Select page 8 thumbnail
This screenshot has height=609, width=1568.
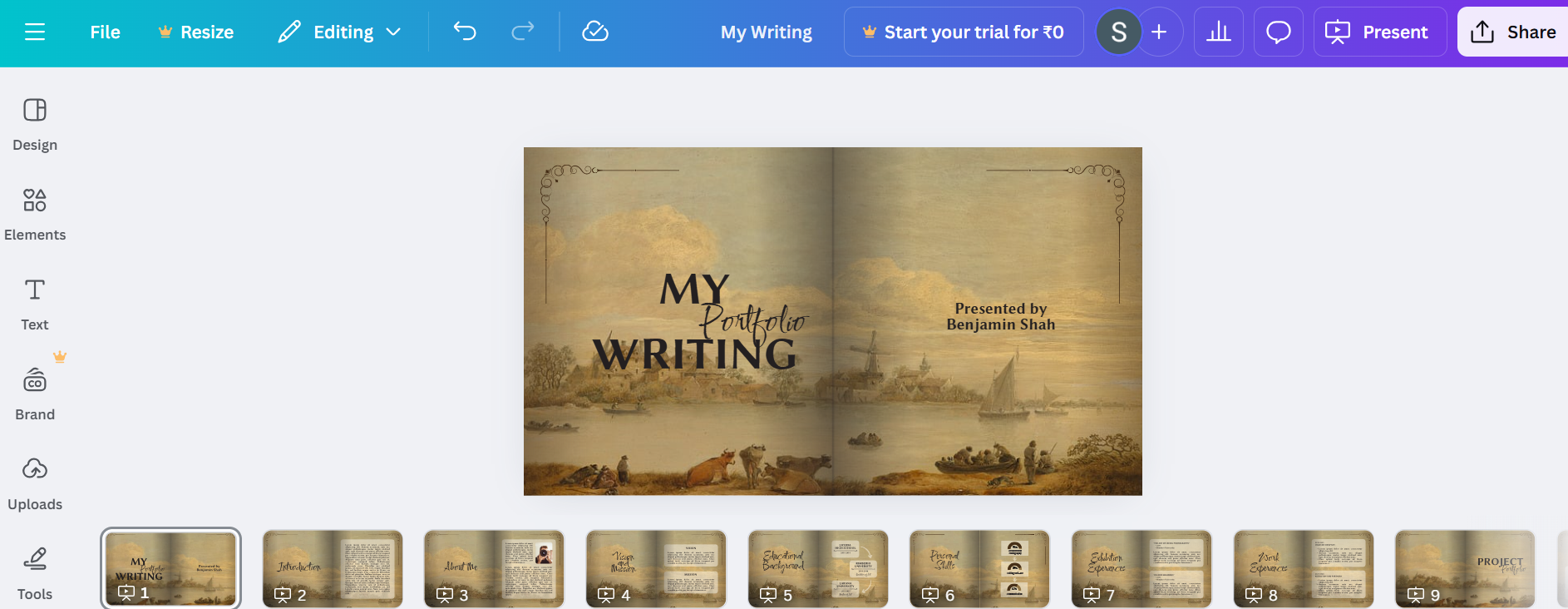pyautogui.click(x=1304, y=568)
